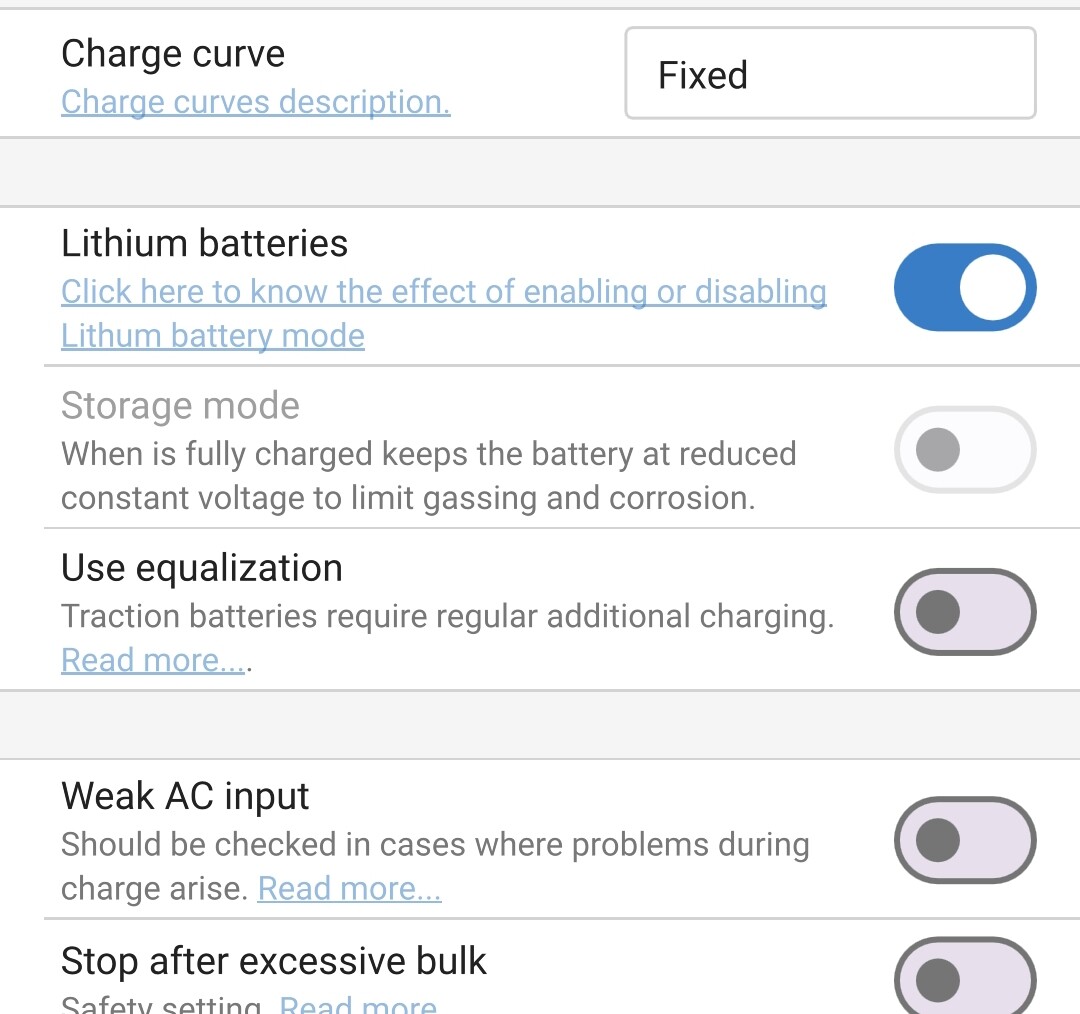Open the Charge curves description link
Image resolution: width=1080 pixels, height=1014 pixels.
(x=255, y=102)
